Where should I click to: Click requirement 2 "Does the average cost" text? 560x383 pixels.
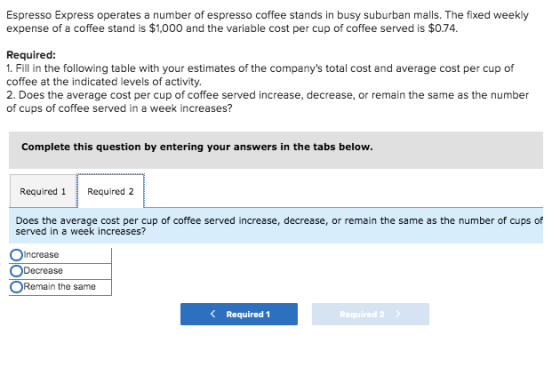pos(267,102)
